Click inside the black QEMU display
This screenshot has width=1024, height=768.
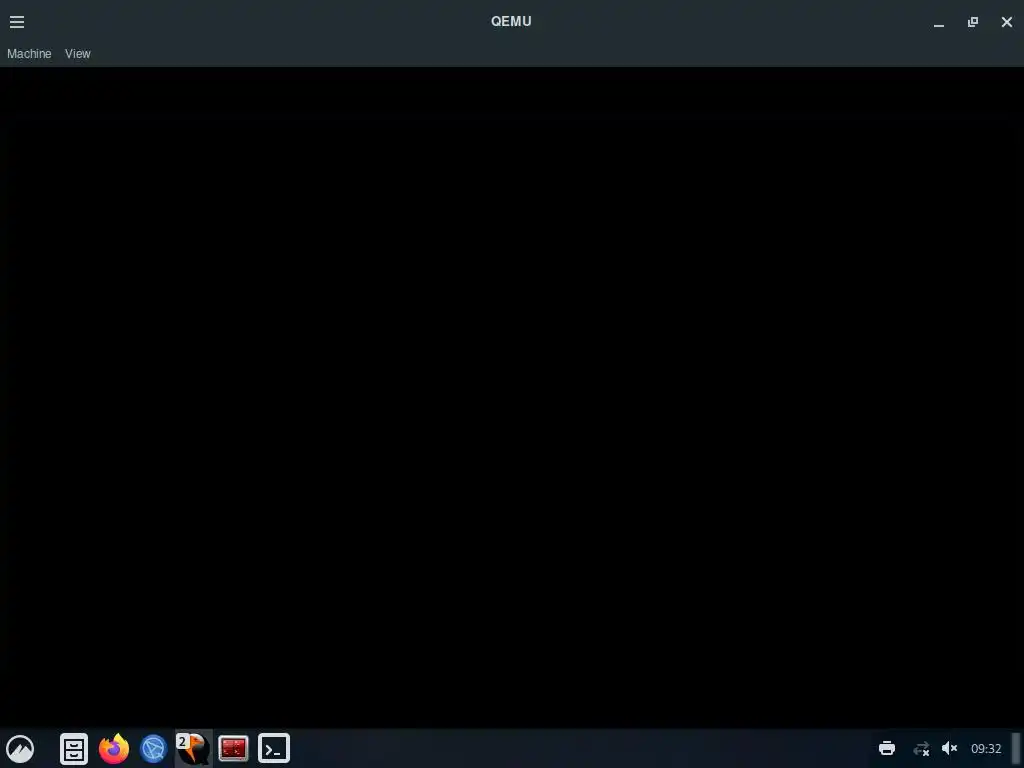512,397
